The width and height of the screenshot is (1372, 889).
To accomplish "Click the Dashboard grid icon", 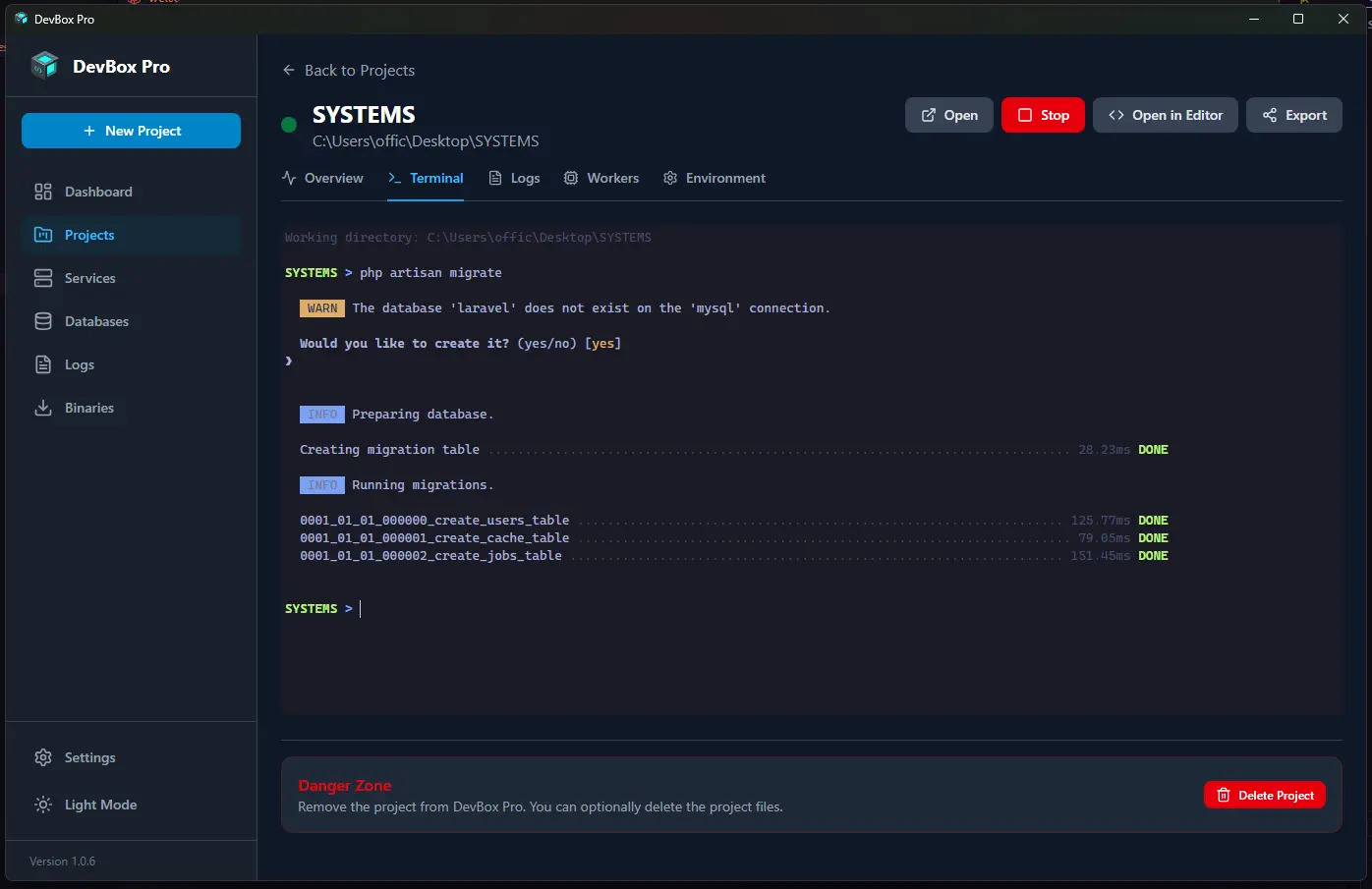I will 43,192.
